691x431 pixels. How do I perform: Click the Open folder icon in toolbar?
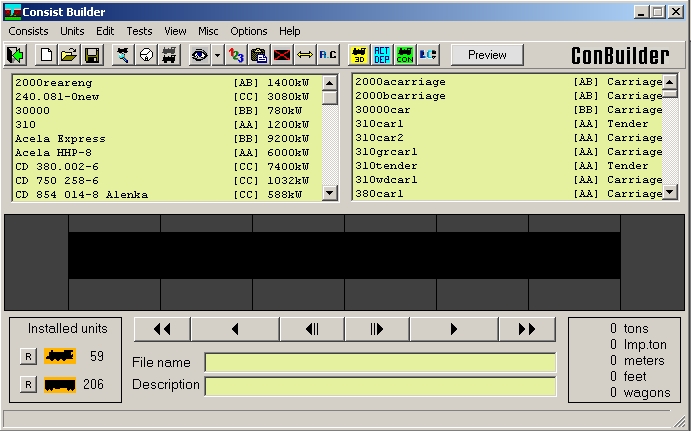68,55
